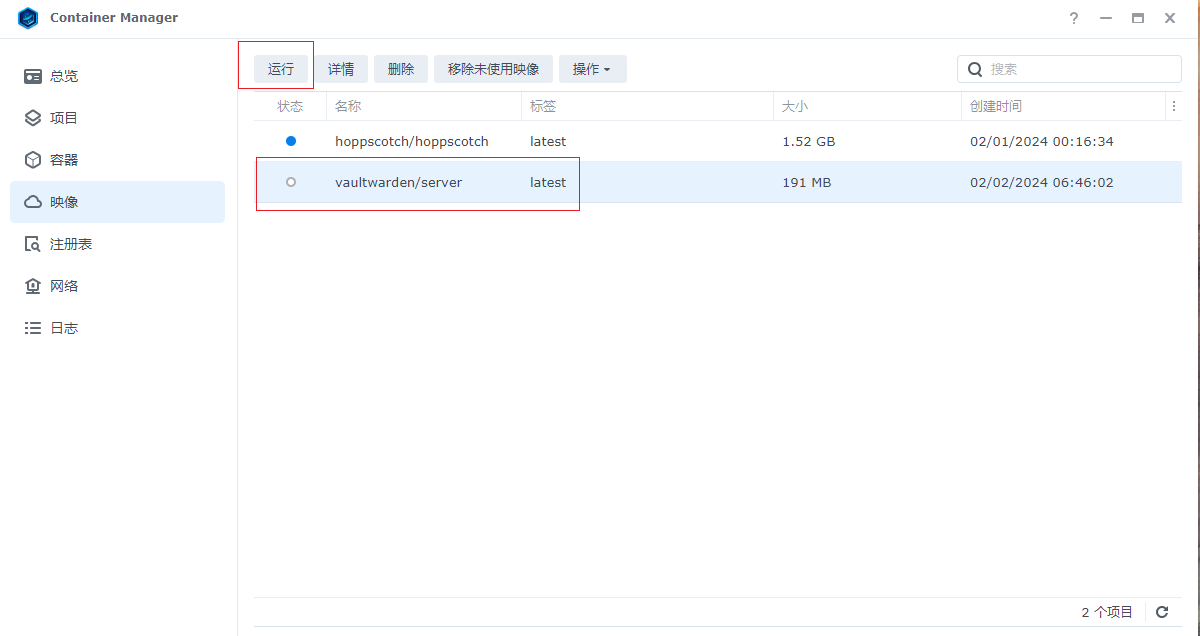Click the 容器 cube icon
This screenshot has height=636, width=1200.
click(x=33, y=160)
